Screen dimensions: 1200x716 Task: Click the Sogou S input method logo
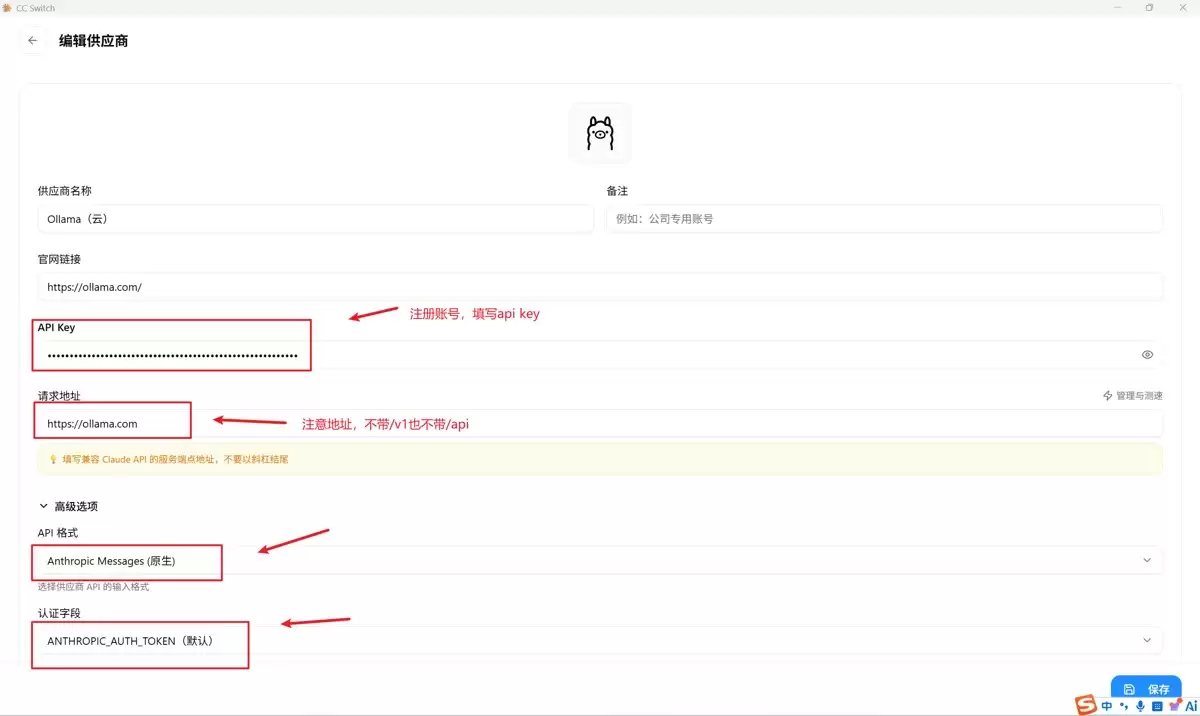pos(1086,706)
